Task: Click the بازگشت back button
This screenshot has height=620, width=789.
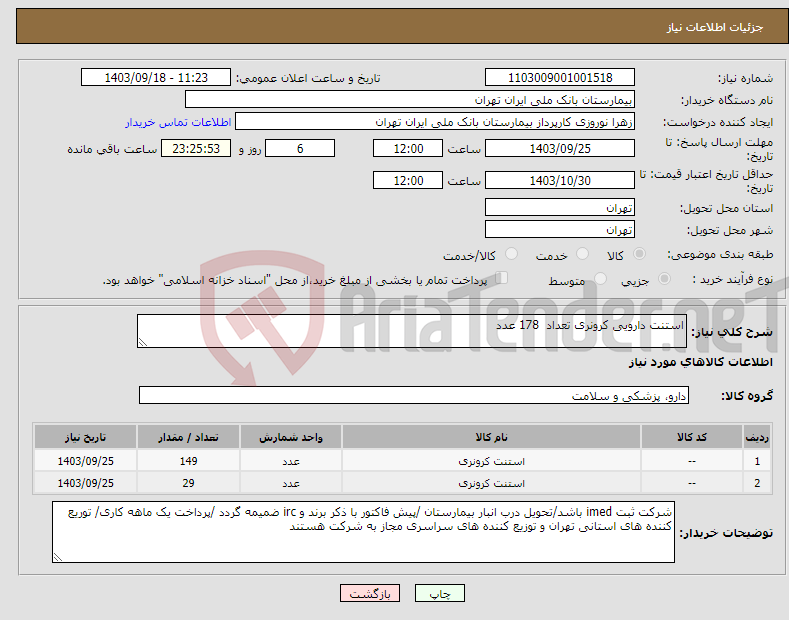Action: pyautogui.click(x=370, y=594)
